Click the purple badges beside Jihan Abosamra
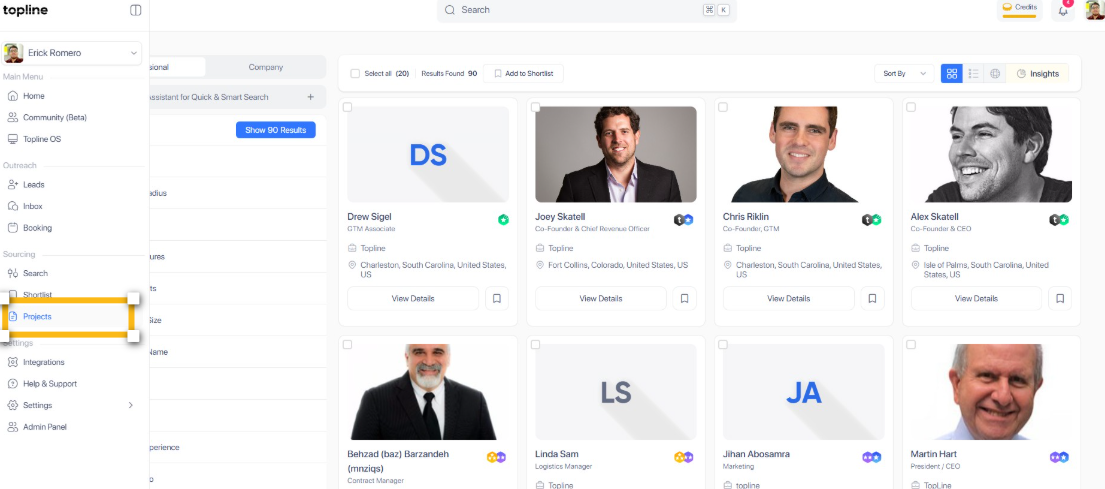Screen dimensions: 1105x489 (x=872, y=457)
